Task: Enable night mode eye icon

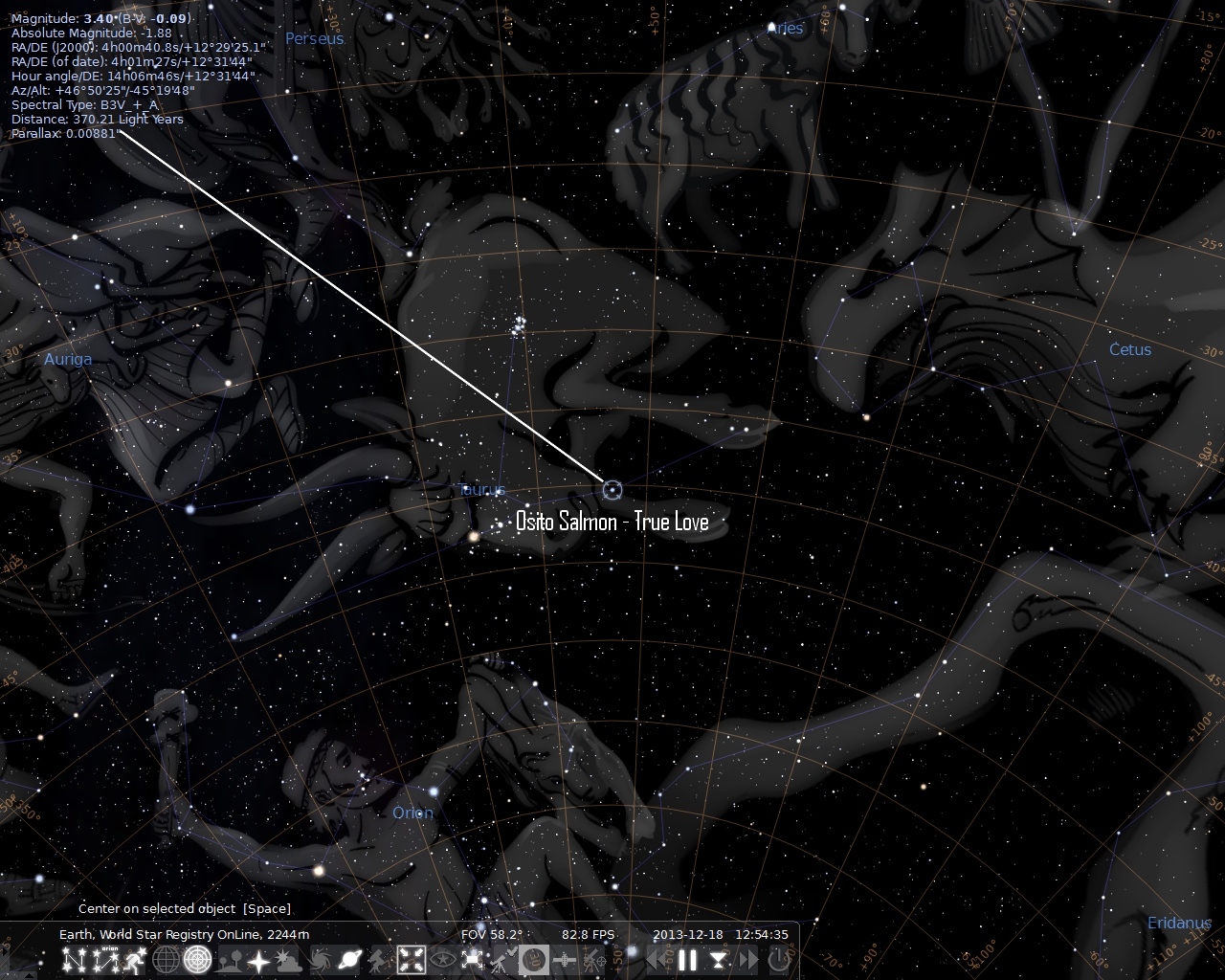Action: click(x=441, y=960)
